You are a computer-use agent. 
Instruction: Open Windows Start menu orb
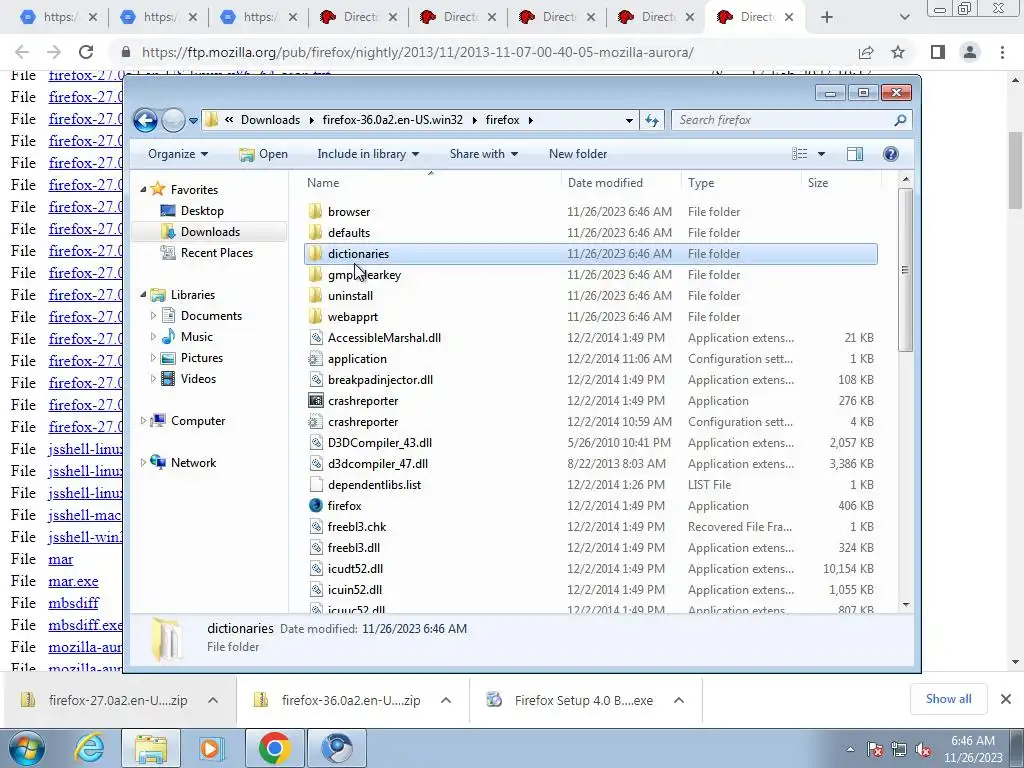tap(26, 748)
